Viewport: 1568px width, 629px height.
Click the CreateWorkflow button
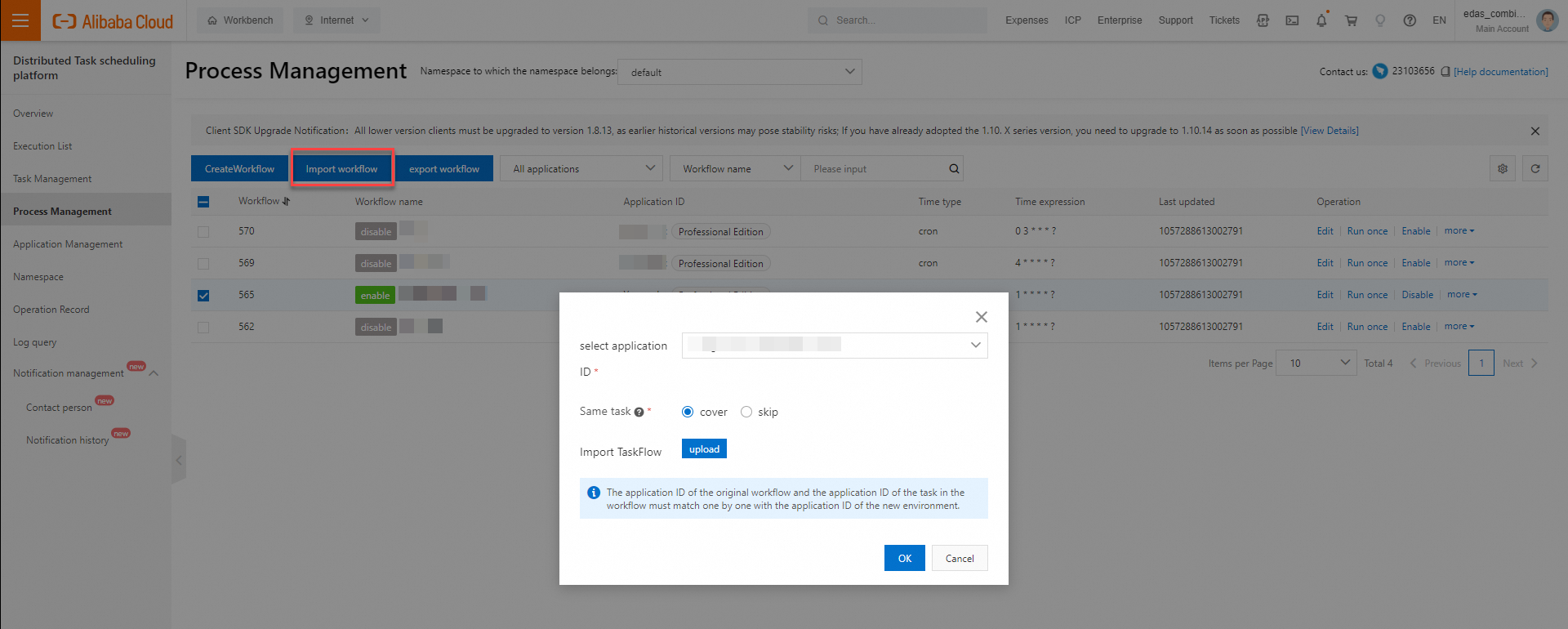(239, 169)
